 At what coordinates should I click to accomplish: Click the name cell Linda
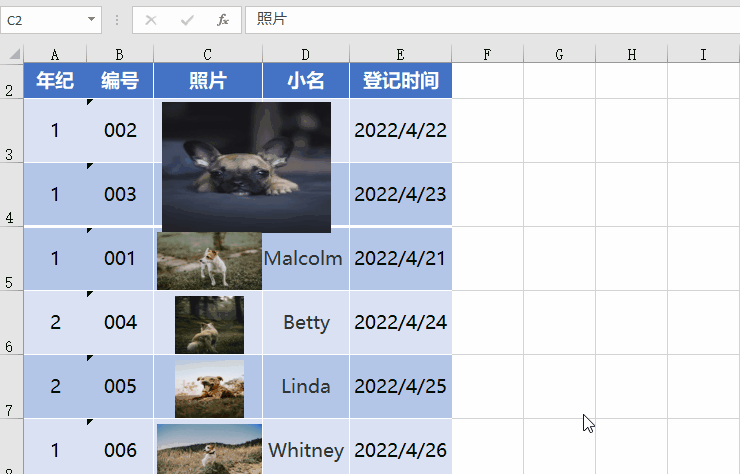[306, 386]
